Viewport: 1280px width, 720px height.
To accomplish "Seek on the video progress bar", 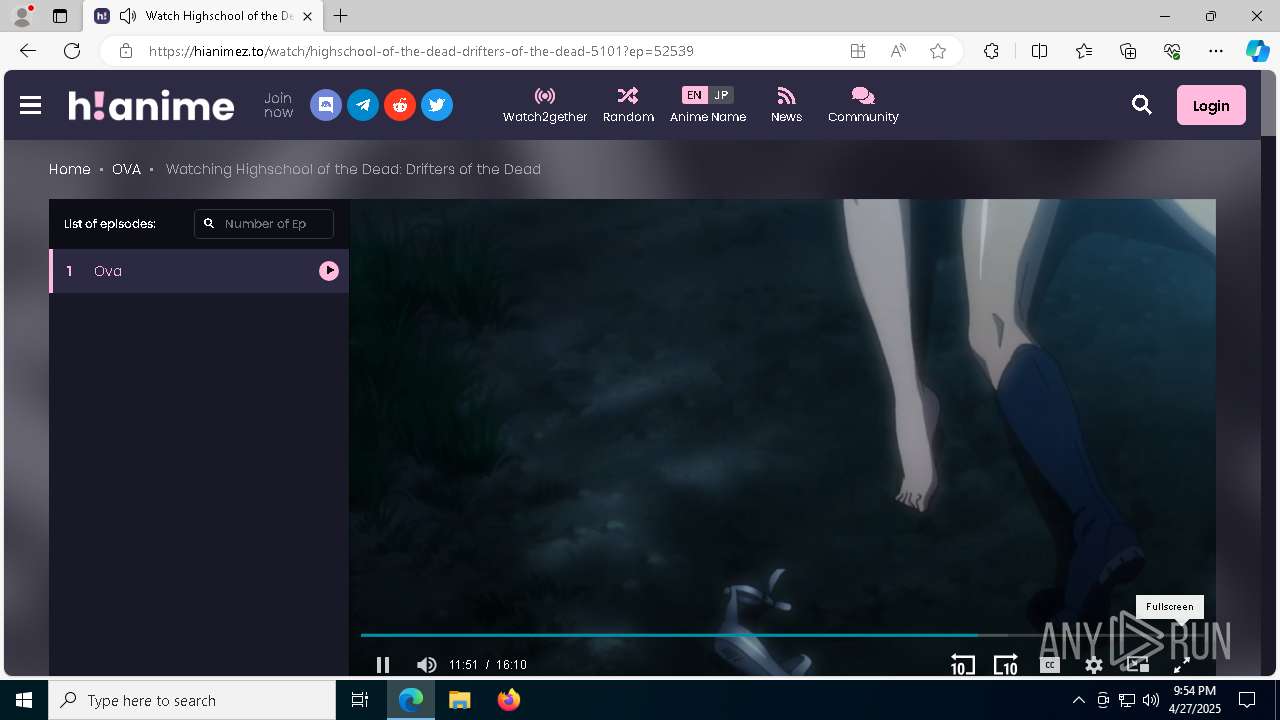I will (782, 635).
